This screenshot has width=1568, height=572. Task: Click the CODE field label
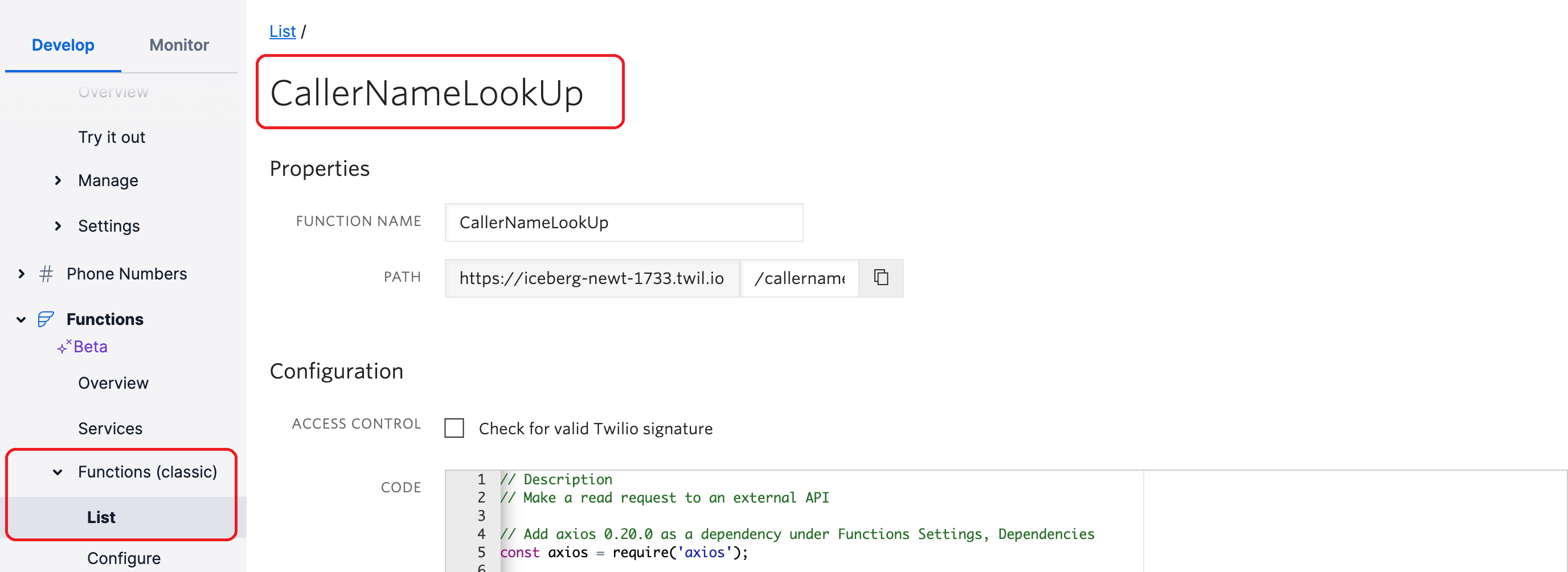[400, 487]
